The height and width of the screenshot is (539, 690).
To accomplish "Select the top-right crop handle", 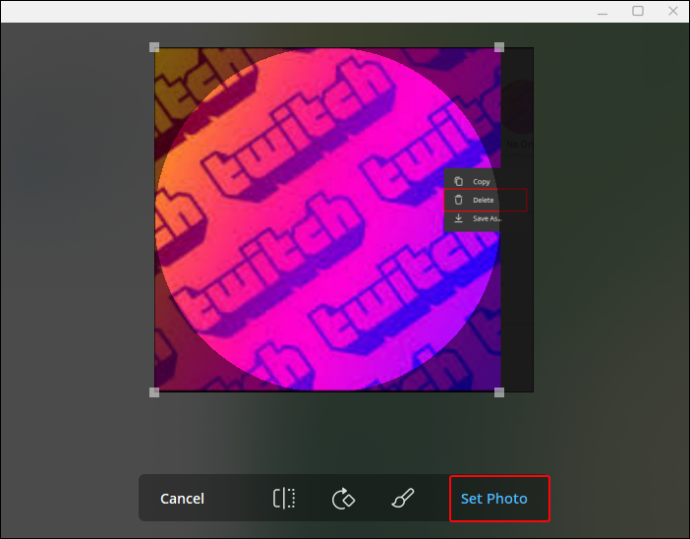I will click(499, 47).
